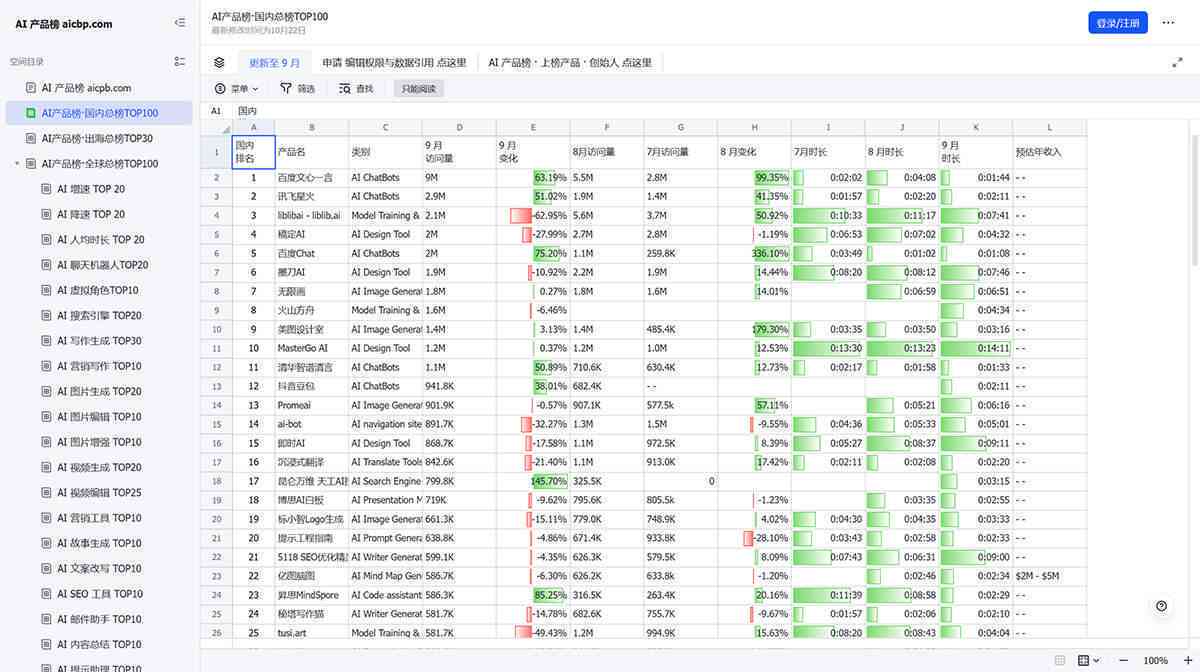This screenshot has height=672, width=1200.
Task: Collapse the sidebar with the fold icon
Action: click(180, 23)
